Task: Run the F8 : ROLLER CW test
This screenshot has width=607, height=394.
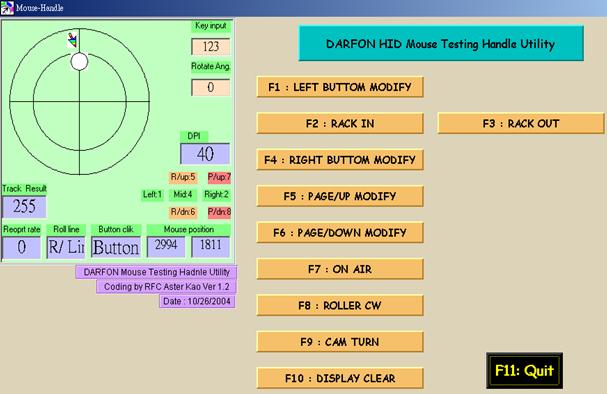Action: [x=340, y=305]
